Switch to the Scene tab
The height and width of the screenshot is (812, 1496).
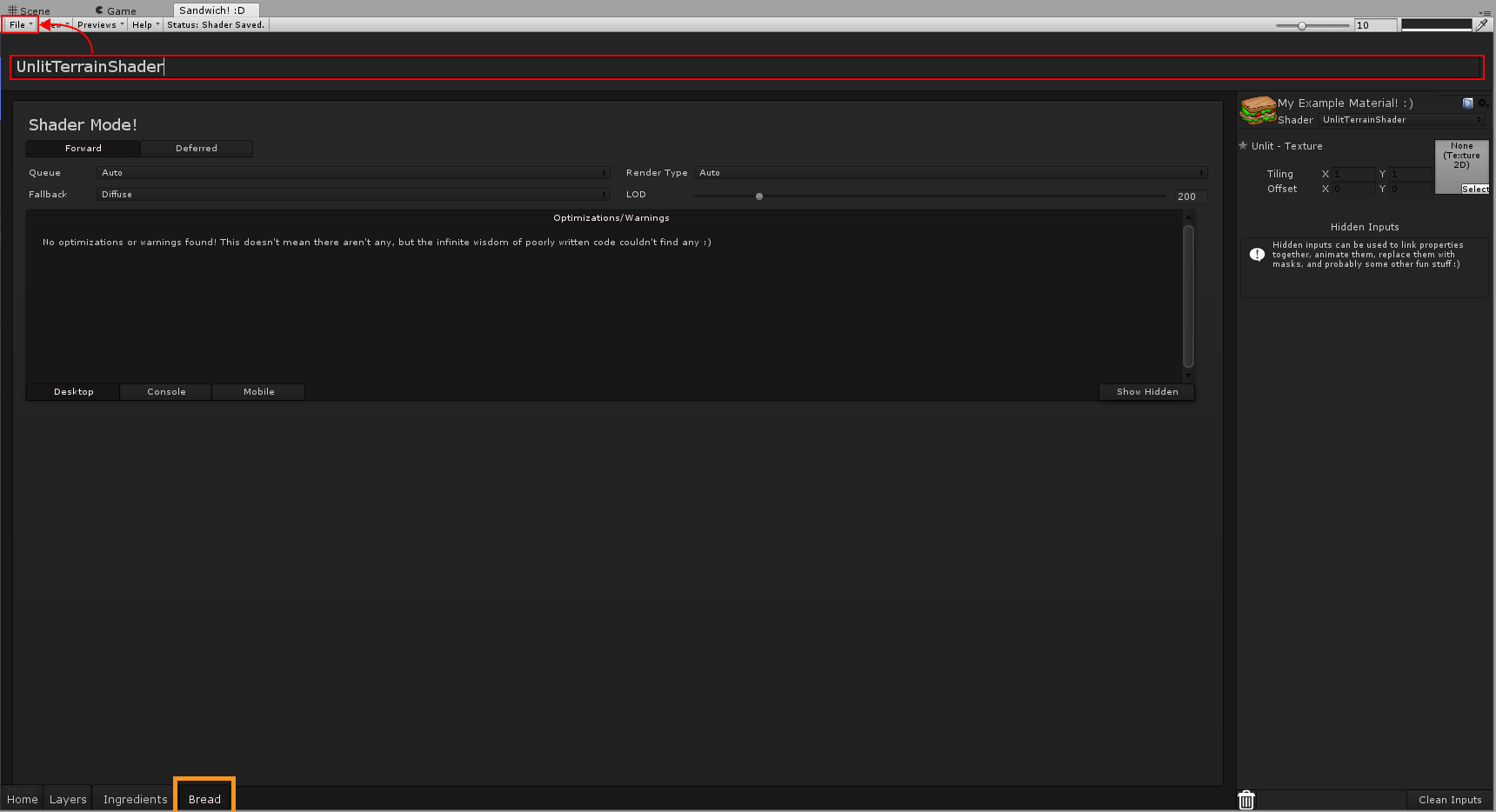pyautogui.click(x=30, y=10)
